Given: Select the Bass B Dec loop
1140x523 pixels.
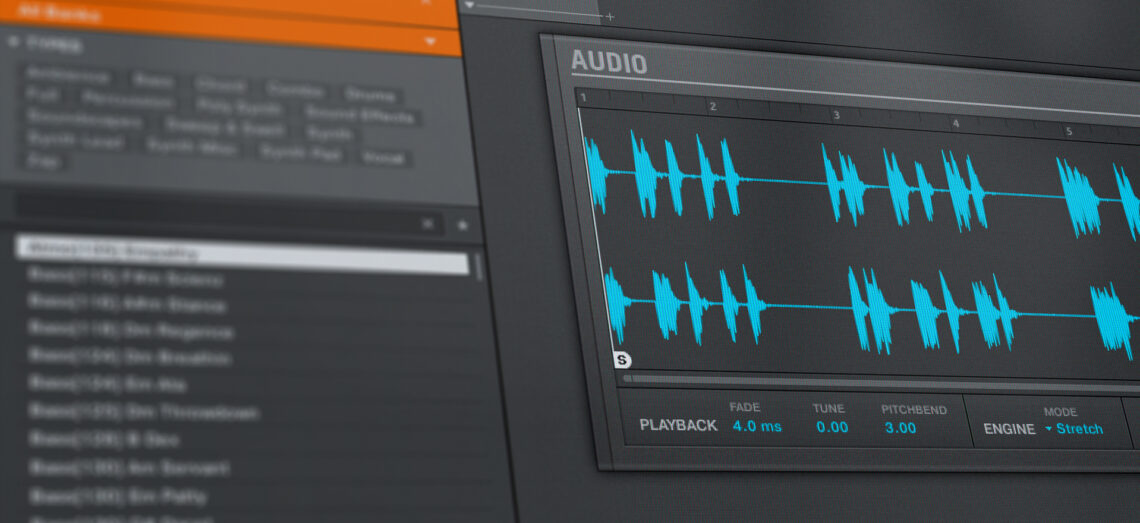Looking at the screenshot, I should pos(104,439).
